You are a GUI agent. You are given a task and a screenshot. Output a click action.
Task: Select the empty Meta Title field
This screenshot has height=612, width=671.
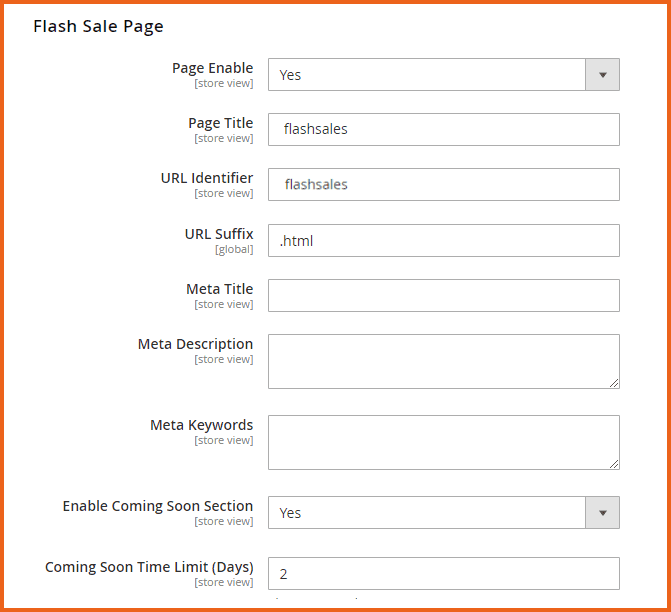[443, 295]
